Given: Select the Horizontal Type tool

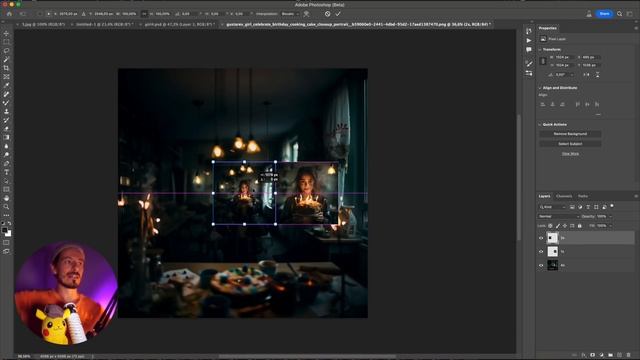Looking at the screenshot, I should (x=6, y=172).
